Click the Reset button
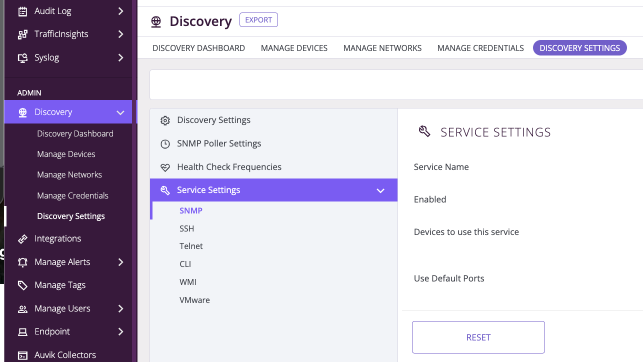 pyautogui.click(x=478, y=337)
